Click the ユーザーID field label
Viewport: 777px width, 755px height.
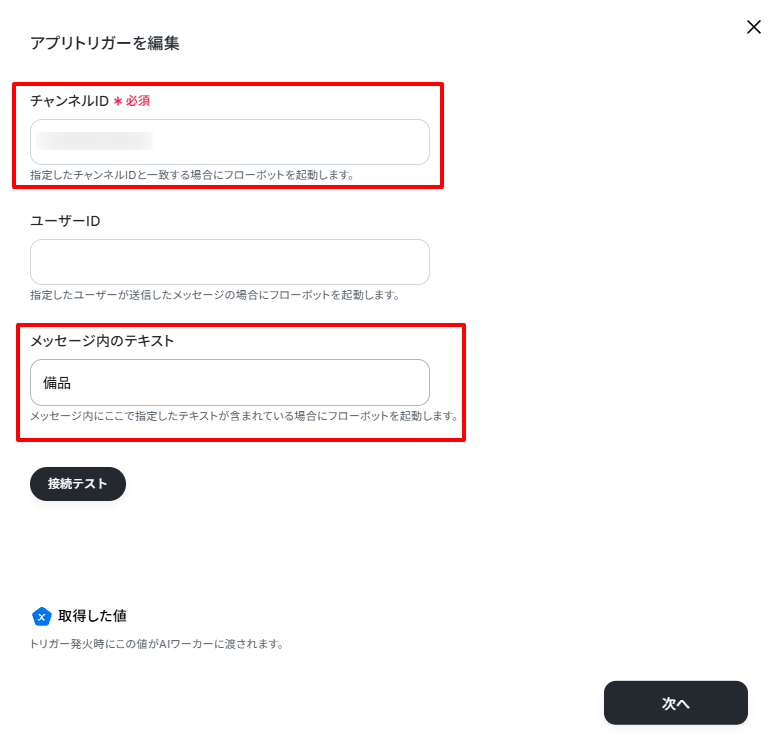(65, 221)
